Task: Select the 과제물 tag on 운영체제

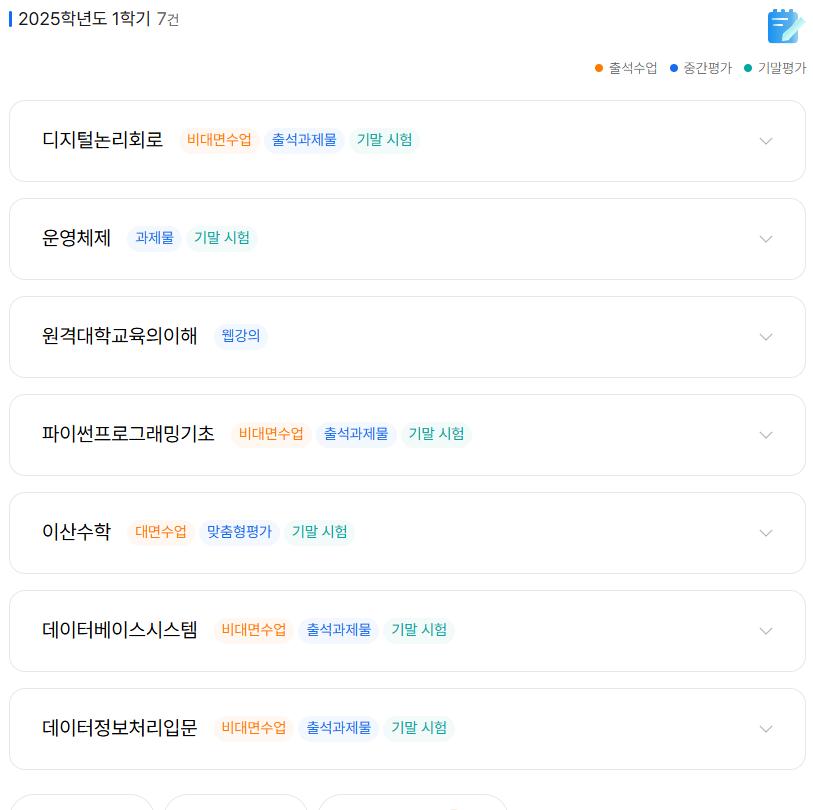Action: coord(155,238)
